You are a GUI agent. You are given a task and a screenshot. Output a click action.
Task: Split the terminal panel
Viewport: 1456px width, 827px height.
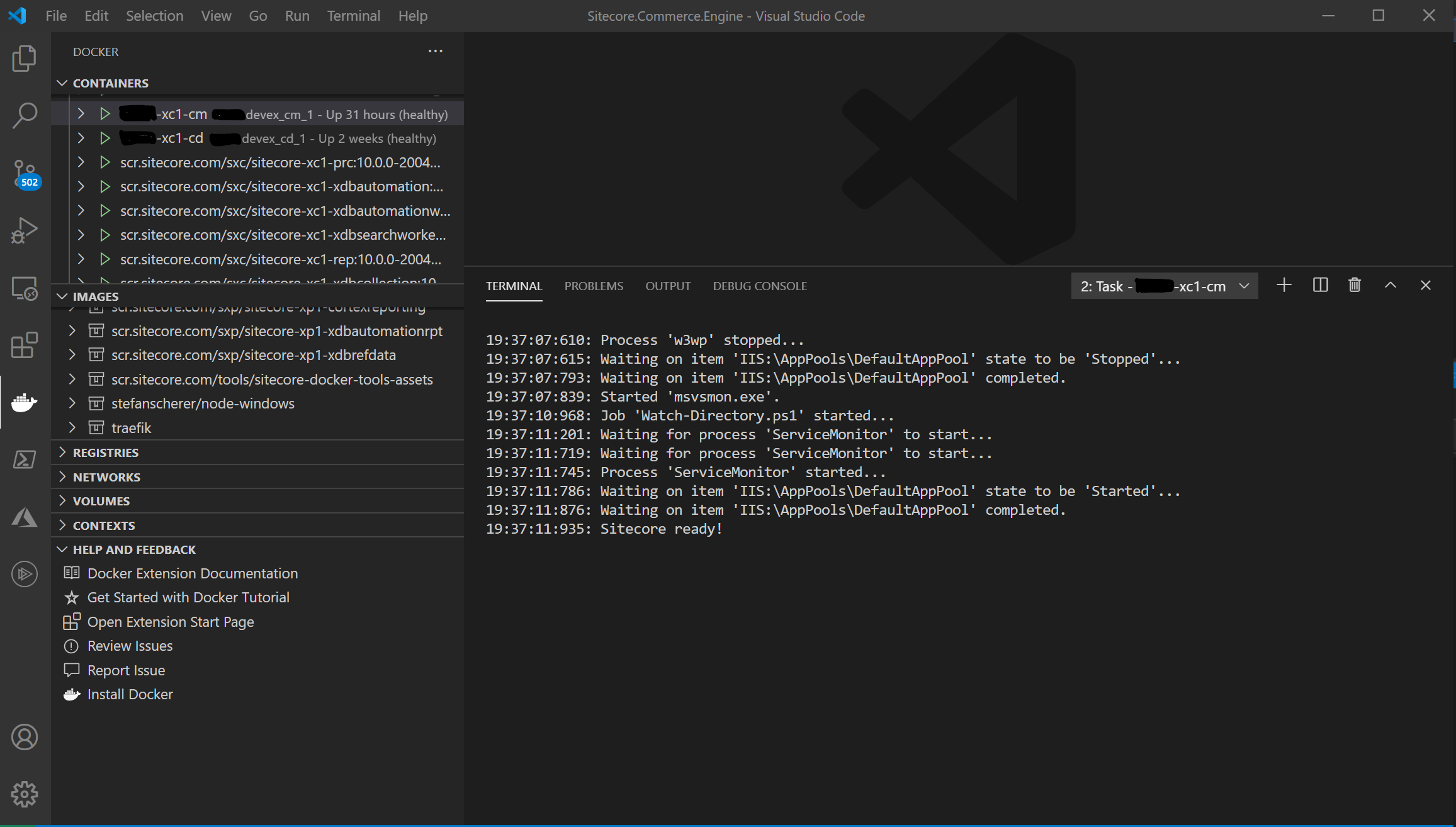click(x=1320, y=286)
